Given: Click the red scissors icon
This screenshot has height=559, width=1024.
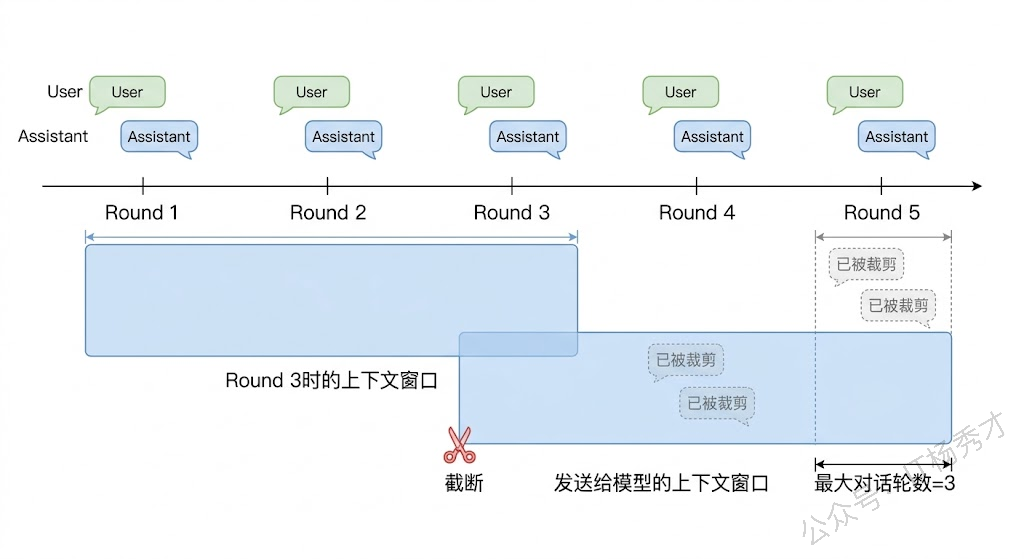Looking at the screenshot, I should tap(459, 445).
